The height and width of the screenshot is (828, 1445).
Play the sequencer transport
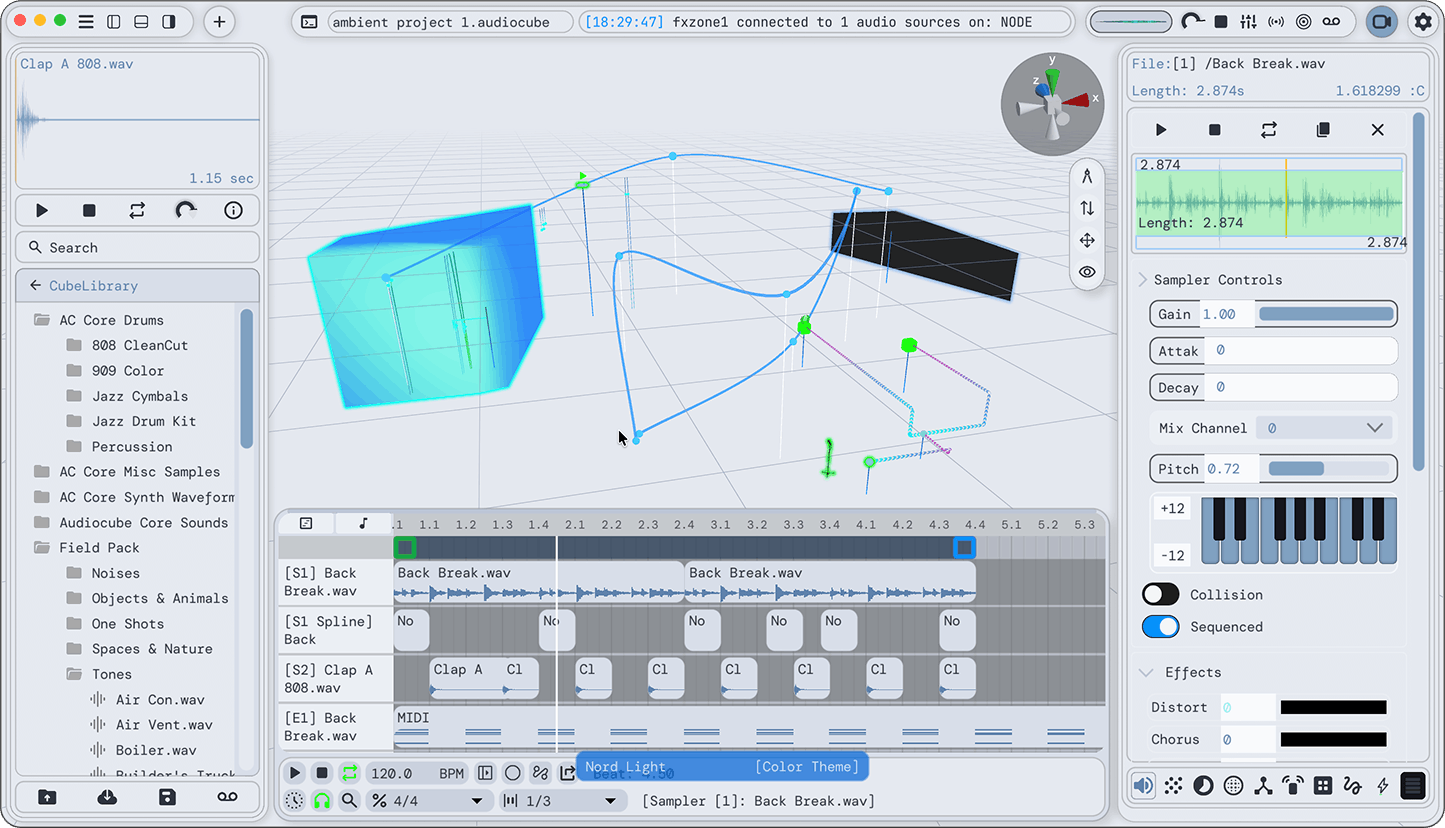point(295,773)
